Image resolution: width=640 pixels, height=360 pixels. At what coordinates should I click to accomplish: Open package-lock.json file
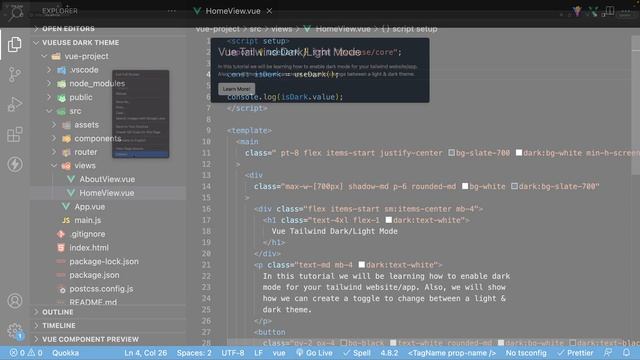[x=104, y=261]
